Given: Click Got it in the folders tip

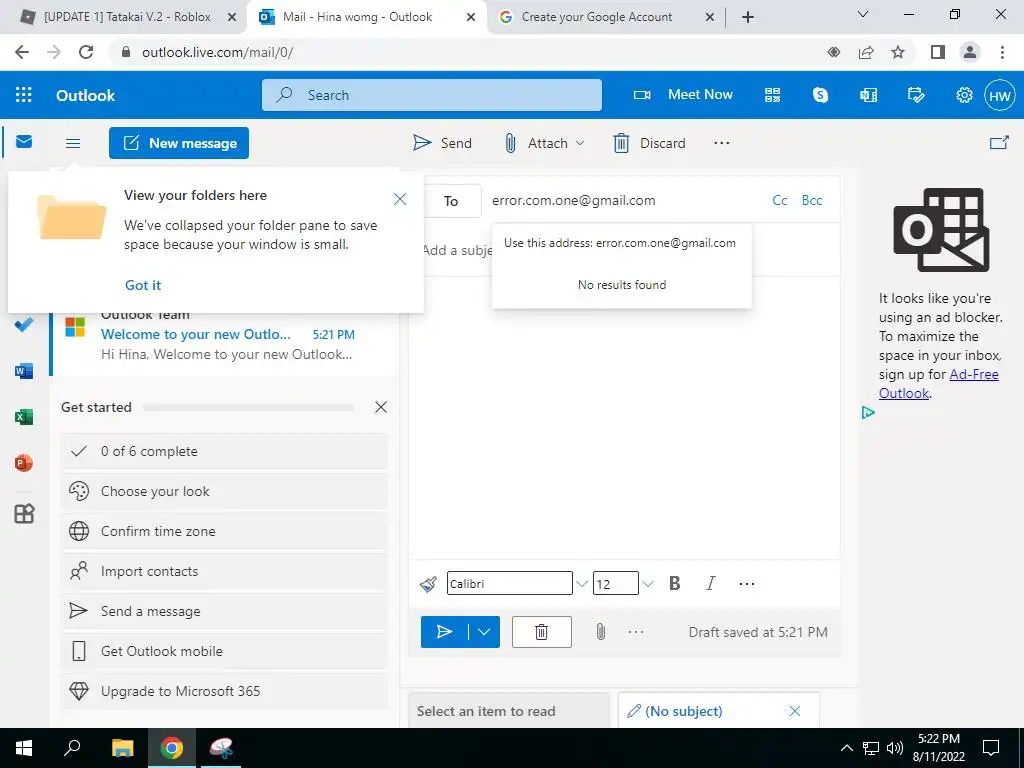Looking at the screenshot, I should click(x=143, y=285).
